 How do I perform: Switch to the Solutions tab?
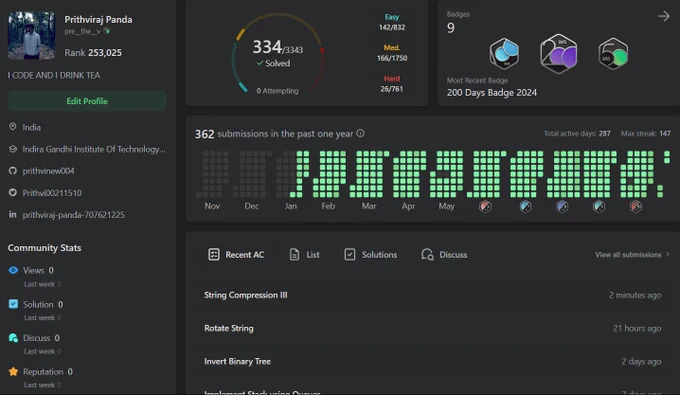tap(371, 255)
